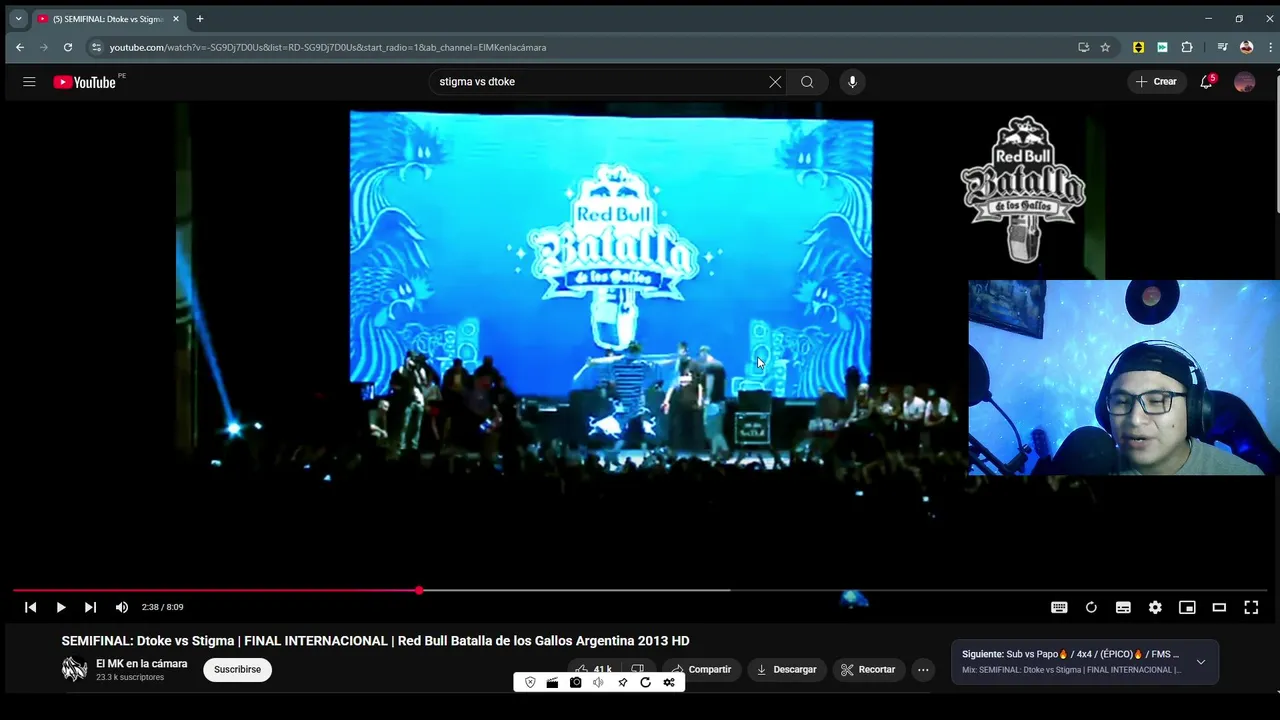Go to YouTube home via the logo
This screenshot has height=720, width=1280.
tap(85, 82)
